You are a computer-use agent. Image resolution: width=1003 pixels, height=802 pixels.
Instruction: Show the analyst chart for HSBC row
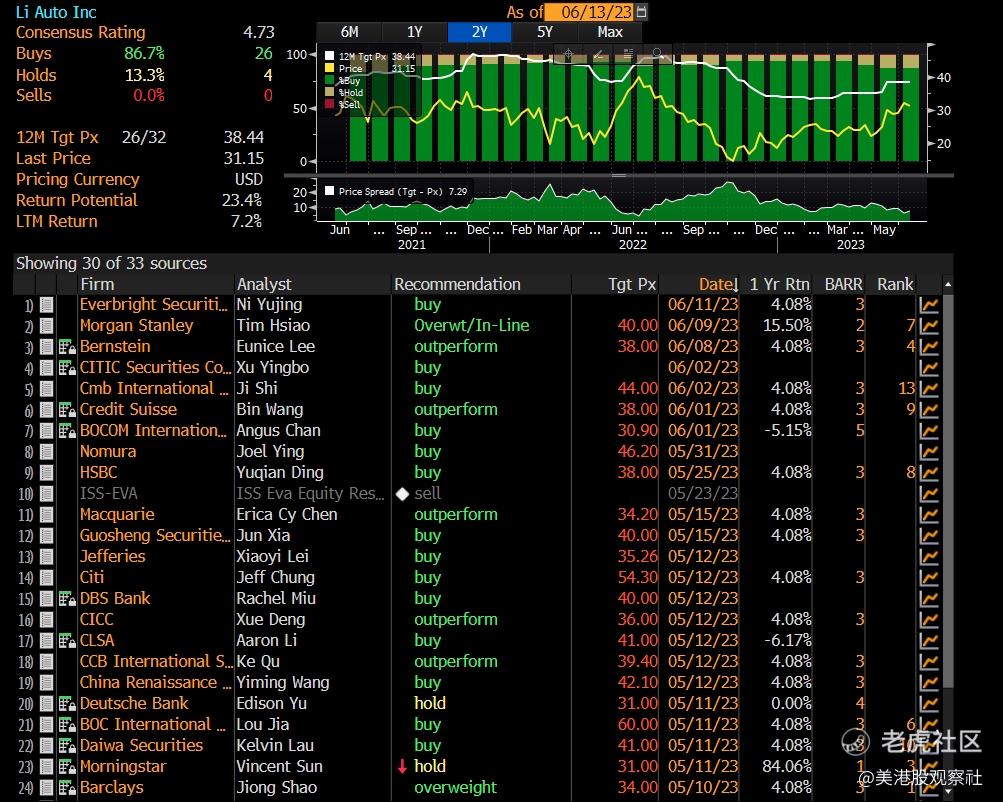point(929,473)
